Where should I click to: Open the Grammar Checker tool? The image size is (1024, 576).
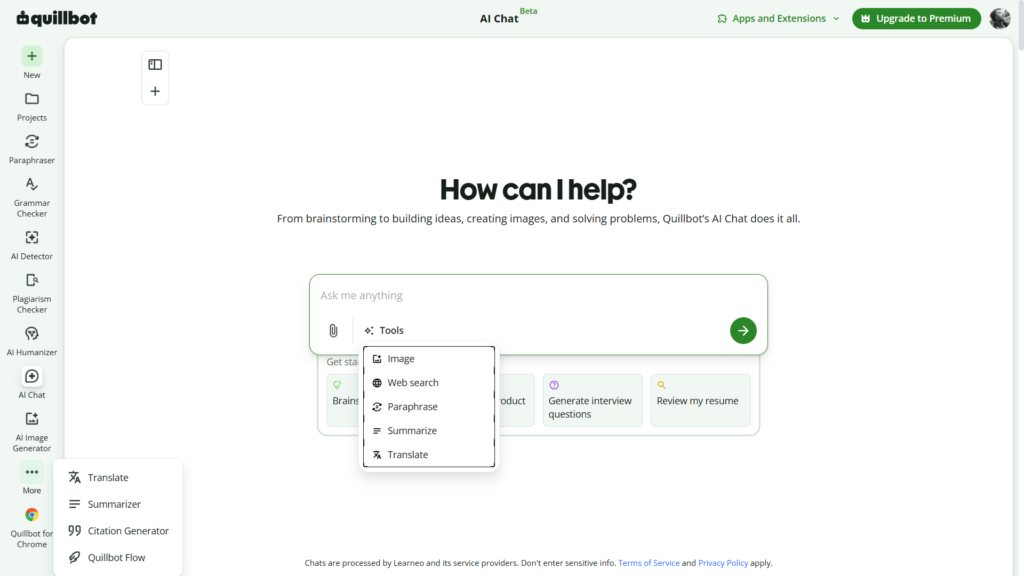[x=31, y=197]
